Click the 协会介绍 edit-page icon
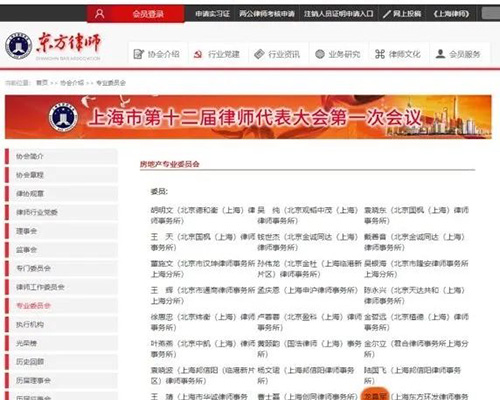The width and height of the screenshot is (500, 400). 138,54
